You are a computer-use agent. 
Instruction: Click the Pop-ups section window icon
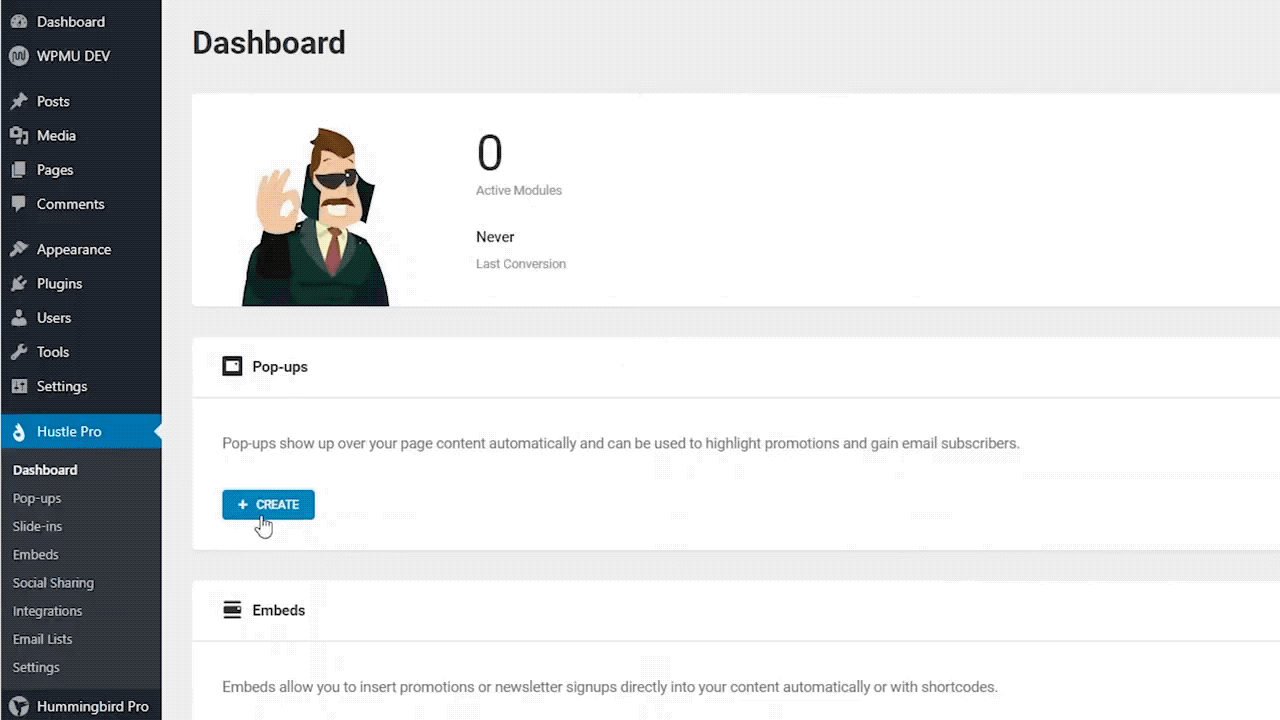[232, 366]
